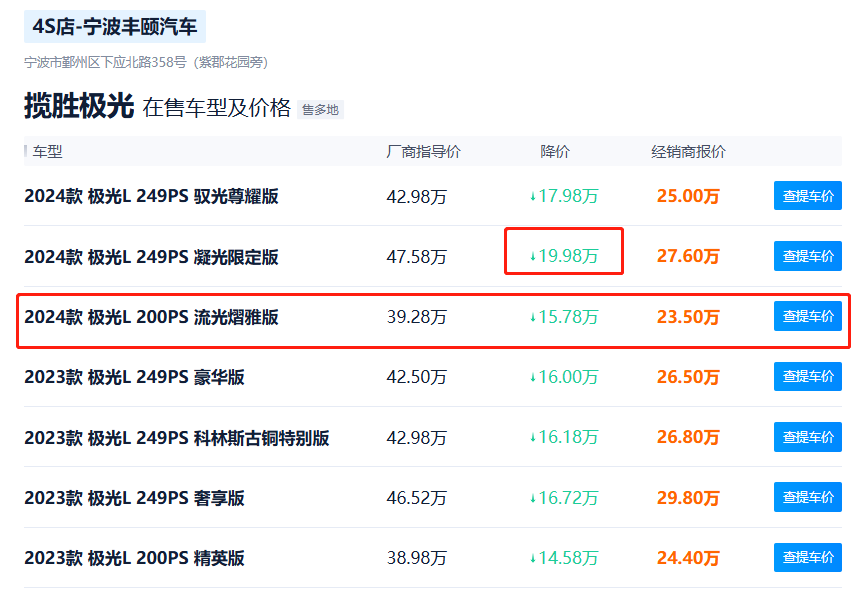Click the 29.80万 dealer quote
The image size is (859, 593).
[688, 498]
